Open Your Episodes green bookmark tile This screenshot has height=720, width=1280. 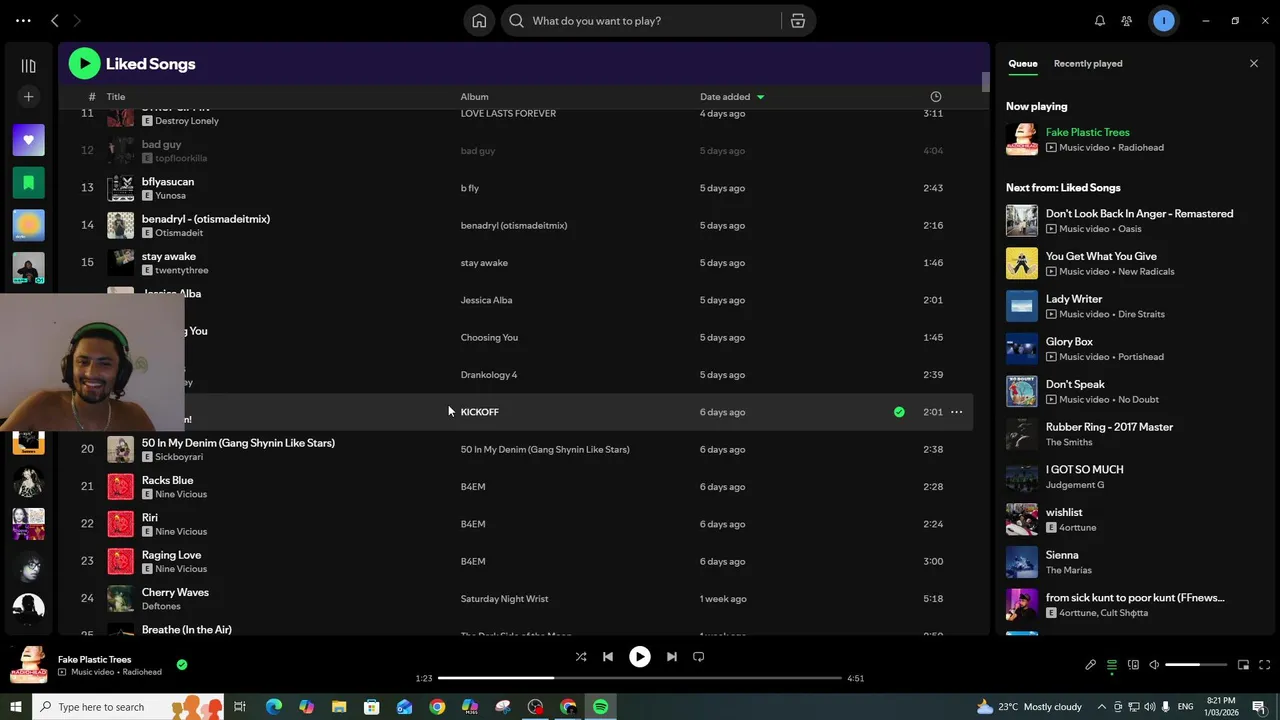tap(28, 182)
